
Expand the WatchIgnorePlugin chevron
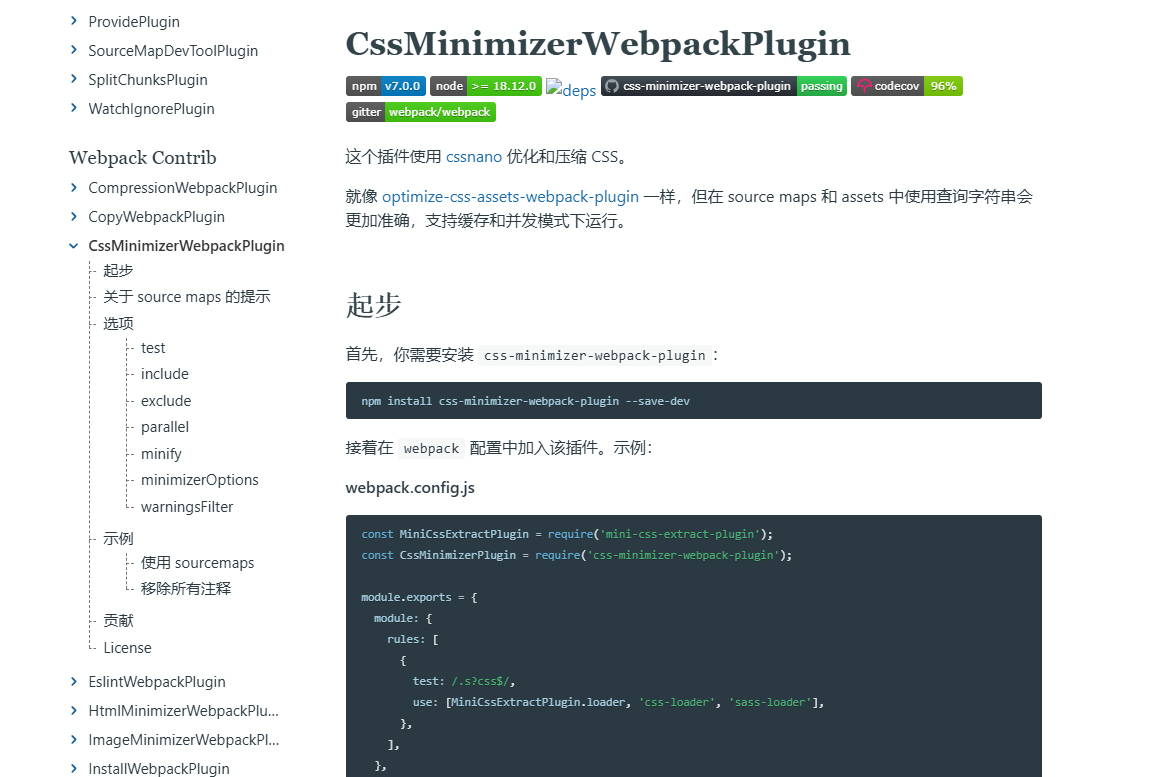pos(74,108)
